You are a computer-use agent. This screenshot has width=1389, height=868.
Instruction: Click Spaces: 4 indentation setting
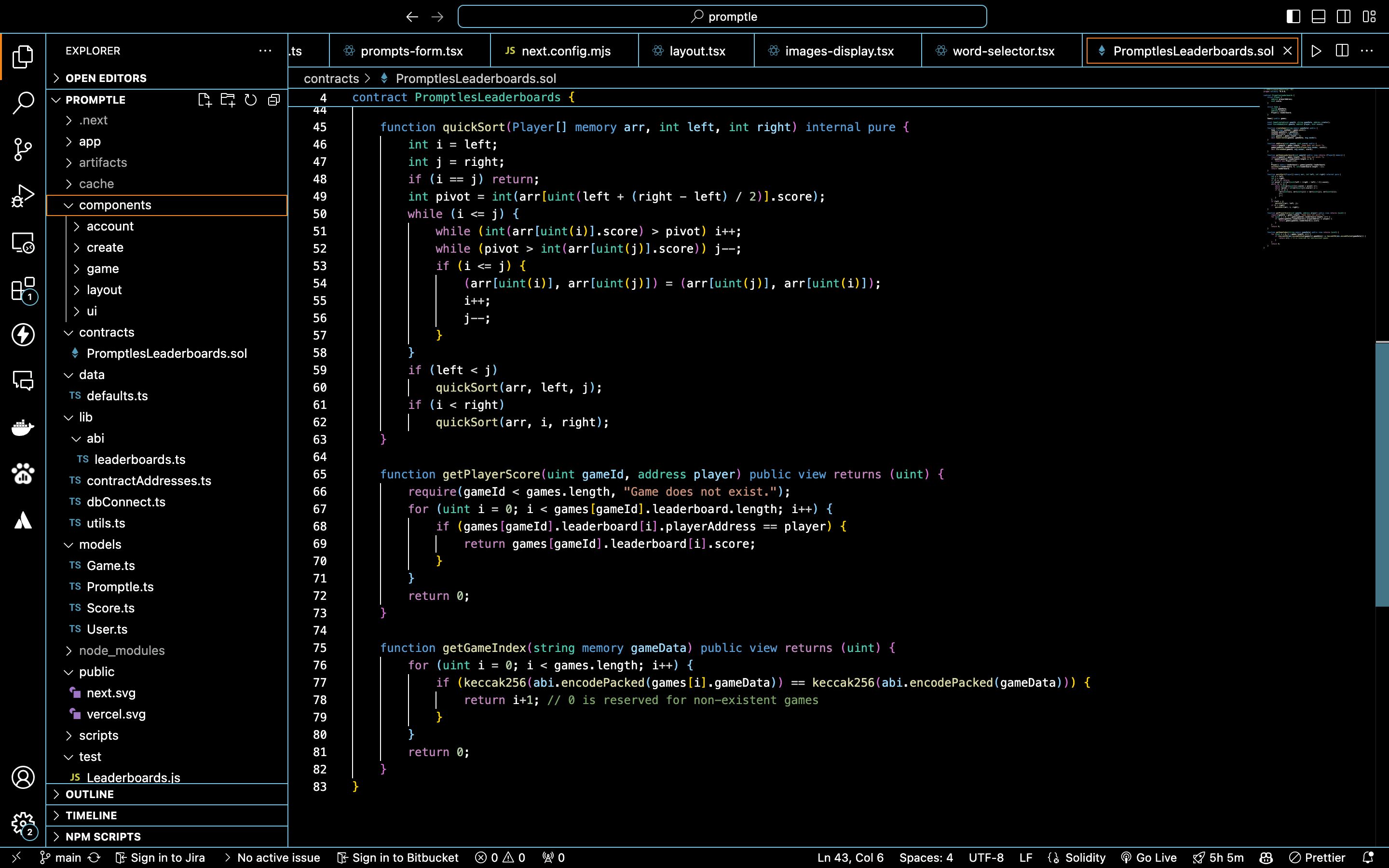pyautogui.click(x=926, y=858)
